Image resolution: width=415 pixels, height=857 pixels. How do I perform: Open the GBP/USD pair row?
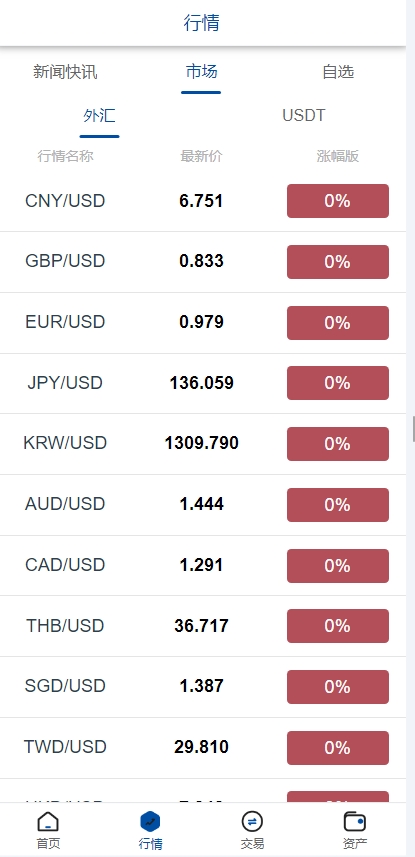(x=203, y=262)
